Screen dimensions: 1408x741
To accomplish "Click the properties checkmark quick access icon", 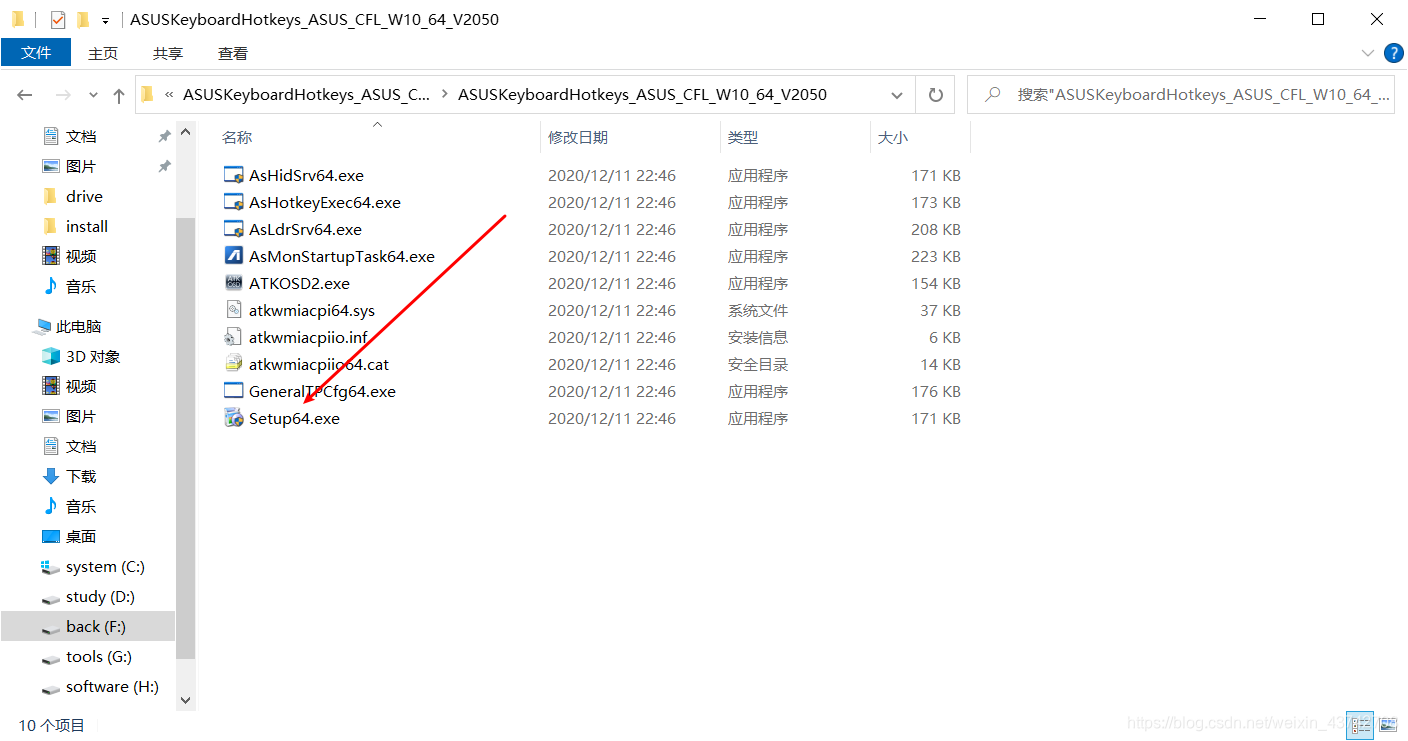I will [x=58, y=19].
